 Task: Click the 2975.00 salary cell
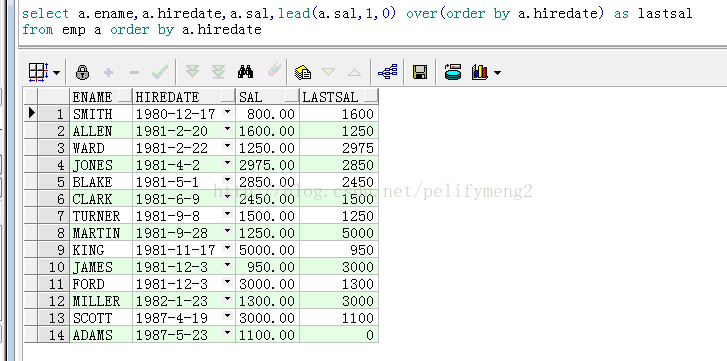point(268,165)
